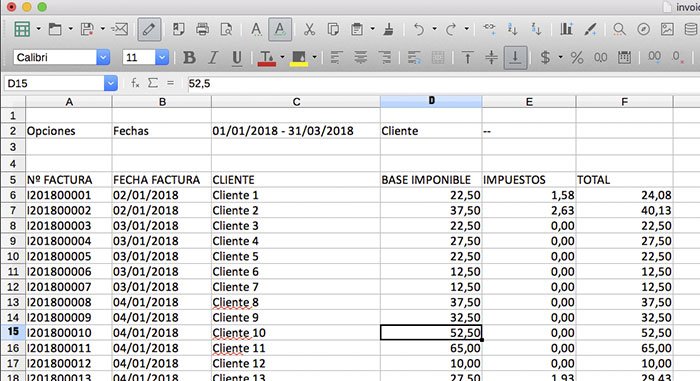The height and width of the screenshot is (381, 700).
Task: Attach the document to email via envelope icon
Action: [120, 29]
